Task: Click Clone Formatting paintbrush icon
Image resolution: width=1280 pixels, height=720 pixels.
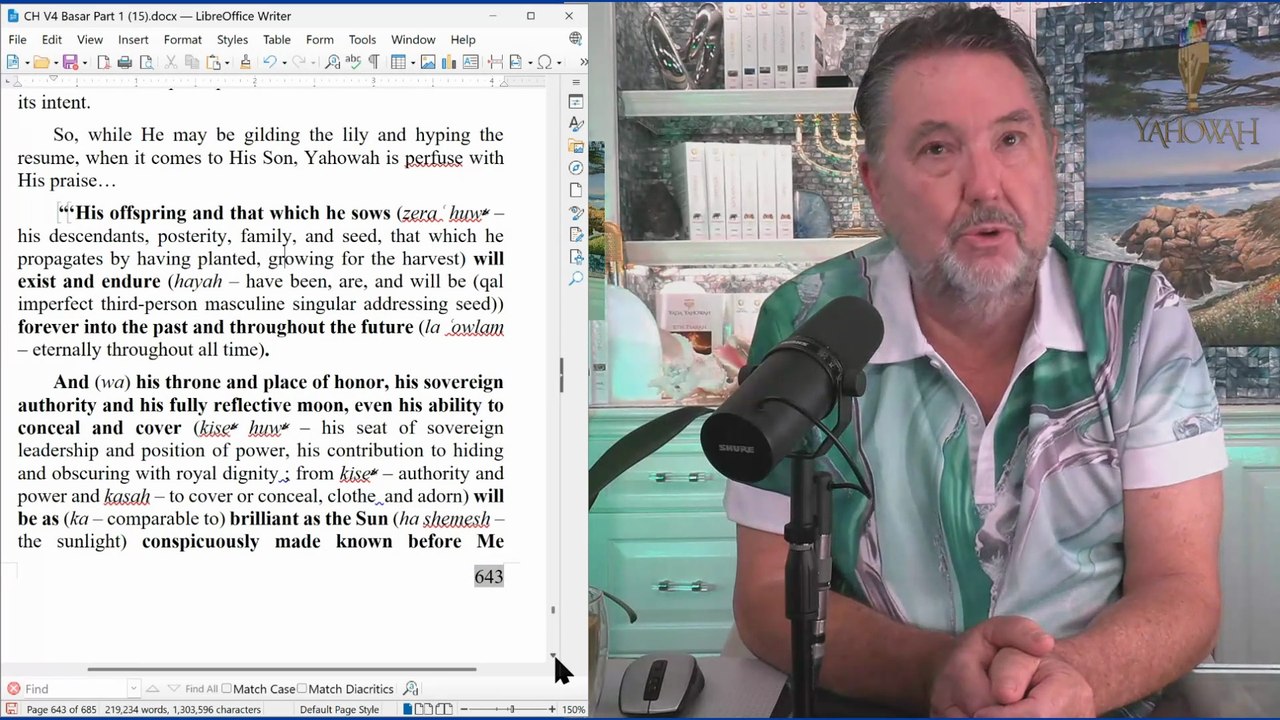Action: tap(245, 62)
